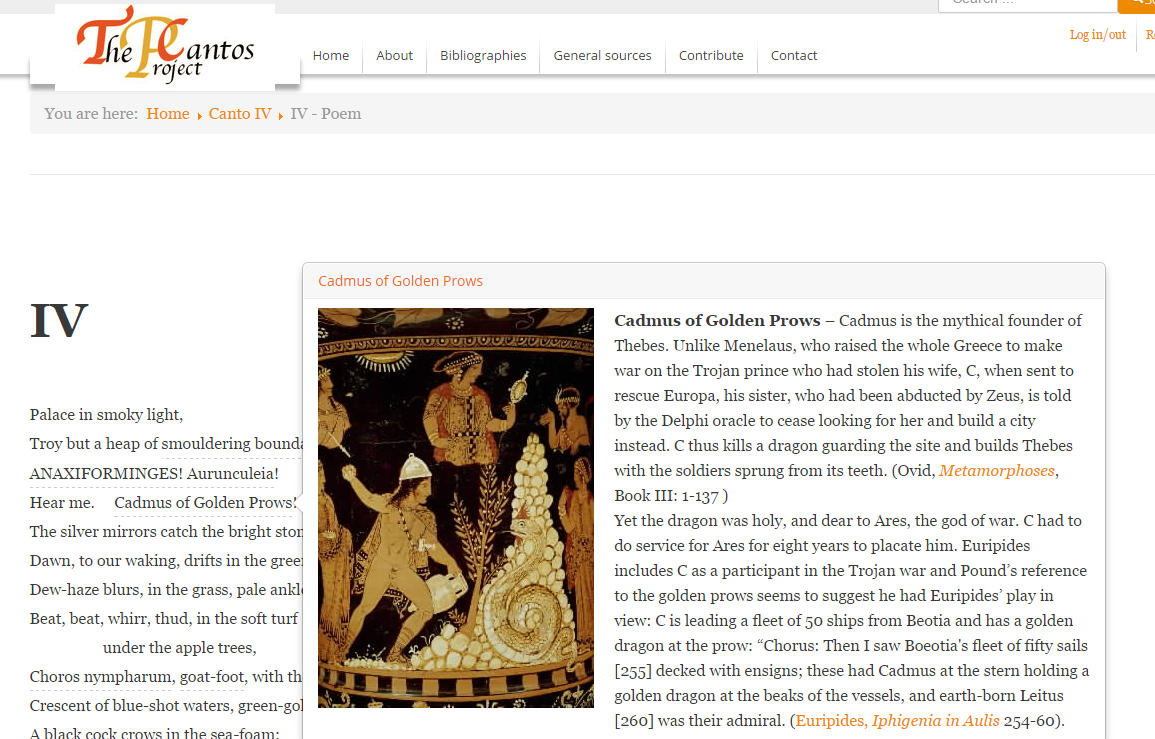This screenshot has width=1155, height=739.
Task: Click the Metamorphoses link in the popup
Action: (997, 471)
